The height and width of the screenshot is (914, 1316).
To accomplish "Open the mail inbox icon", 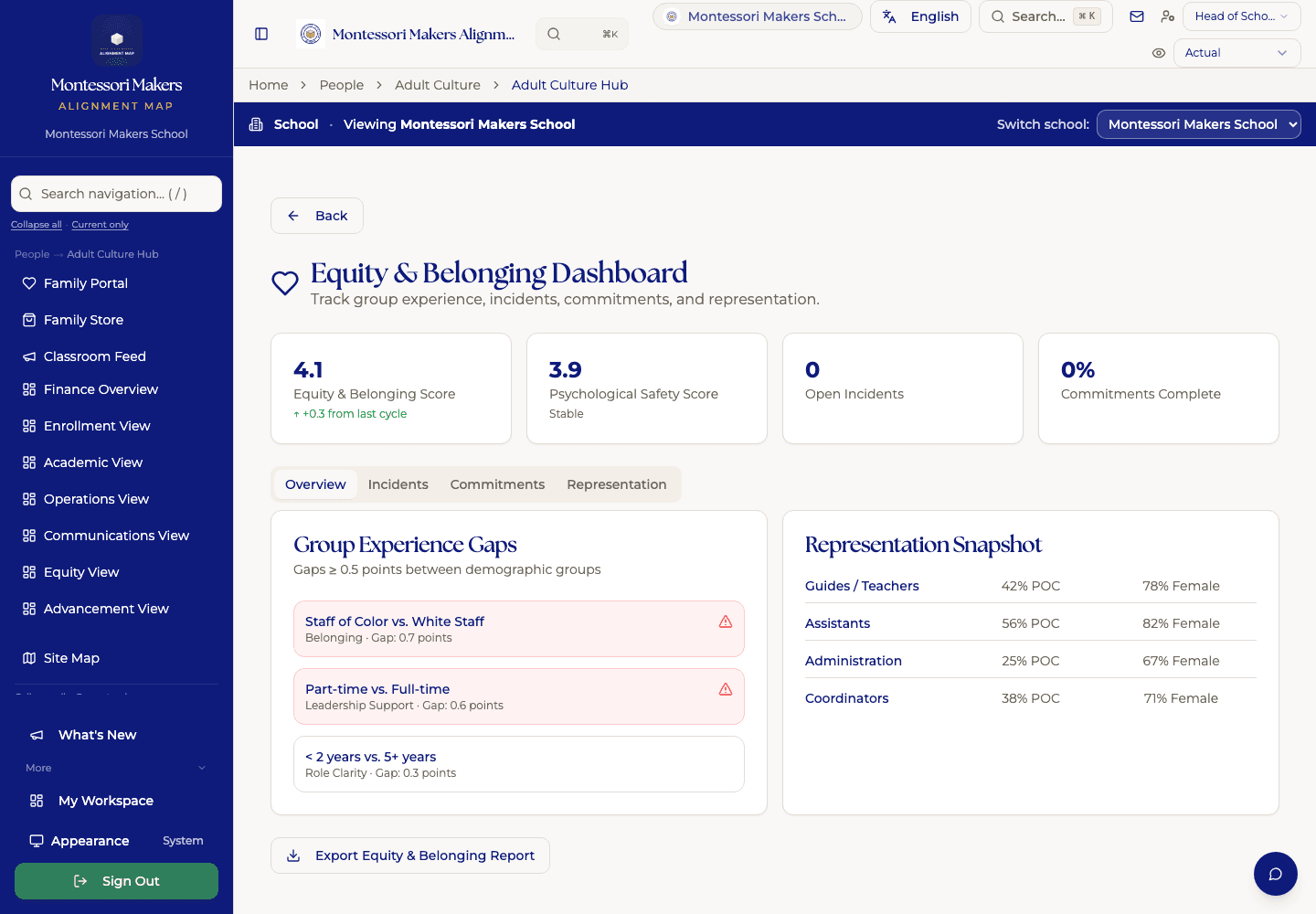I will click(1137, 16).
